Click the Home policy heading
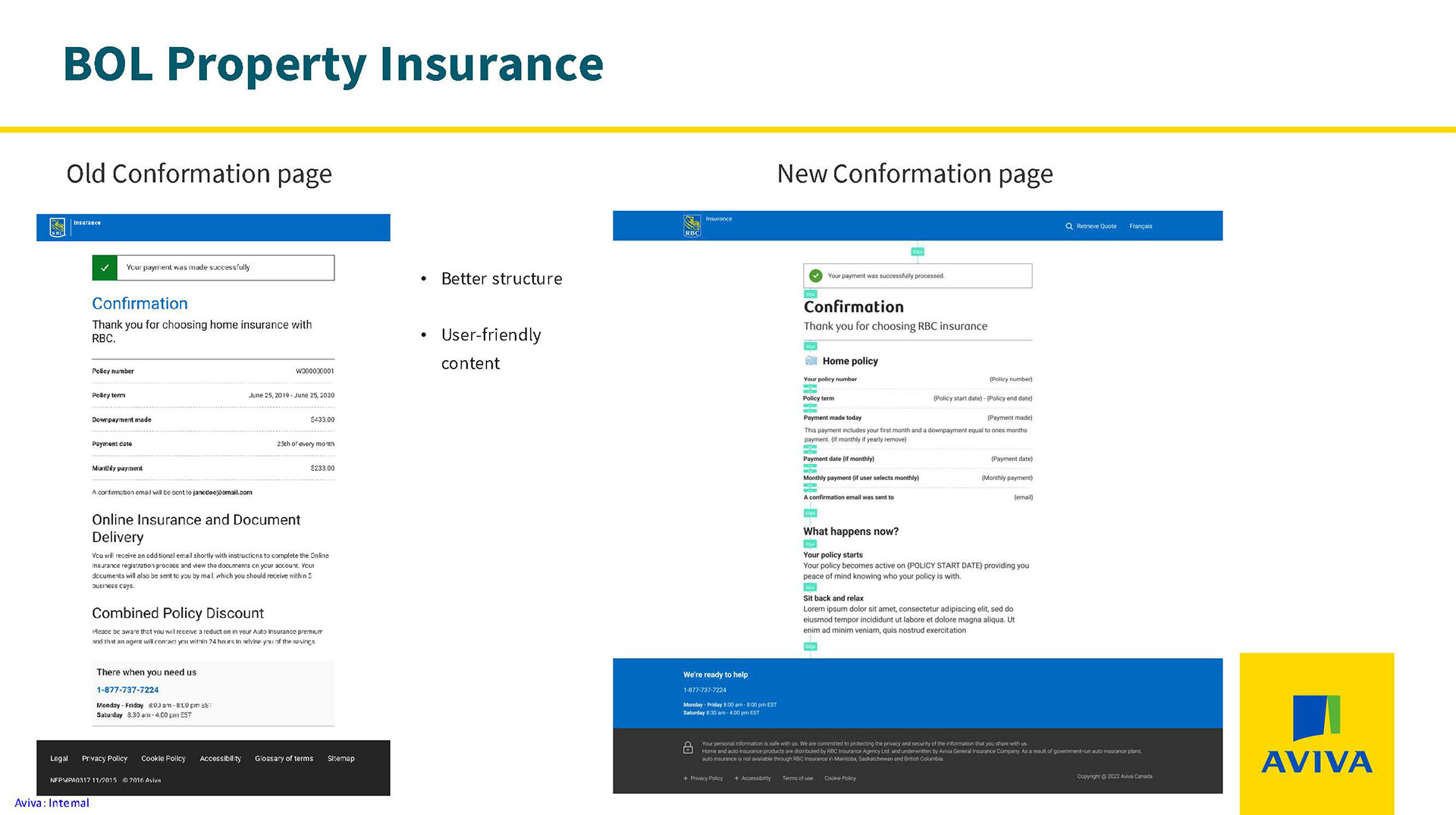This screenshot has height=815, width=1456. [x=850, y=362]
